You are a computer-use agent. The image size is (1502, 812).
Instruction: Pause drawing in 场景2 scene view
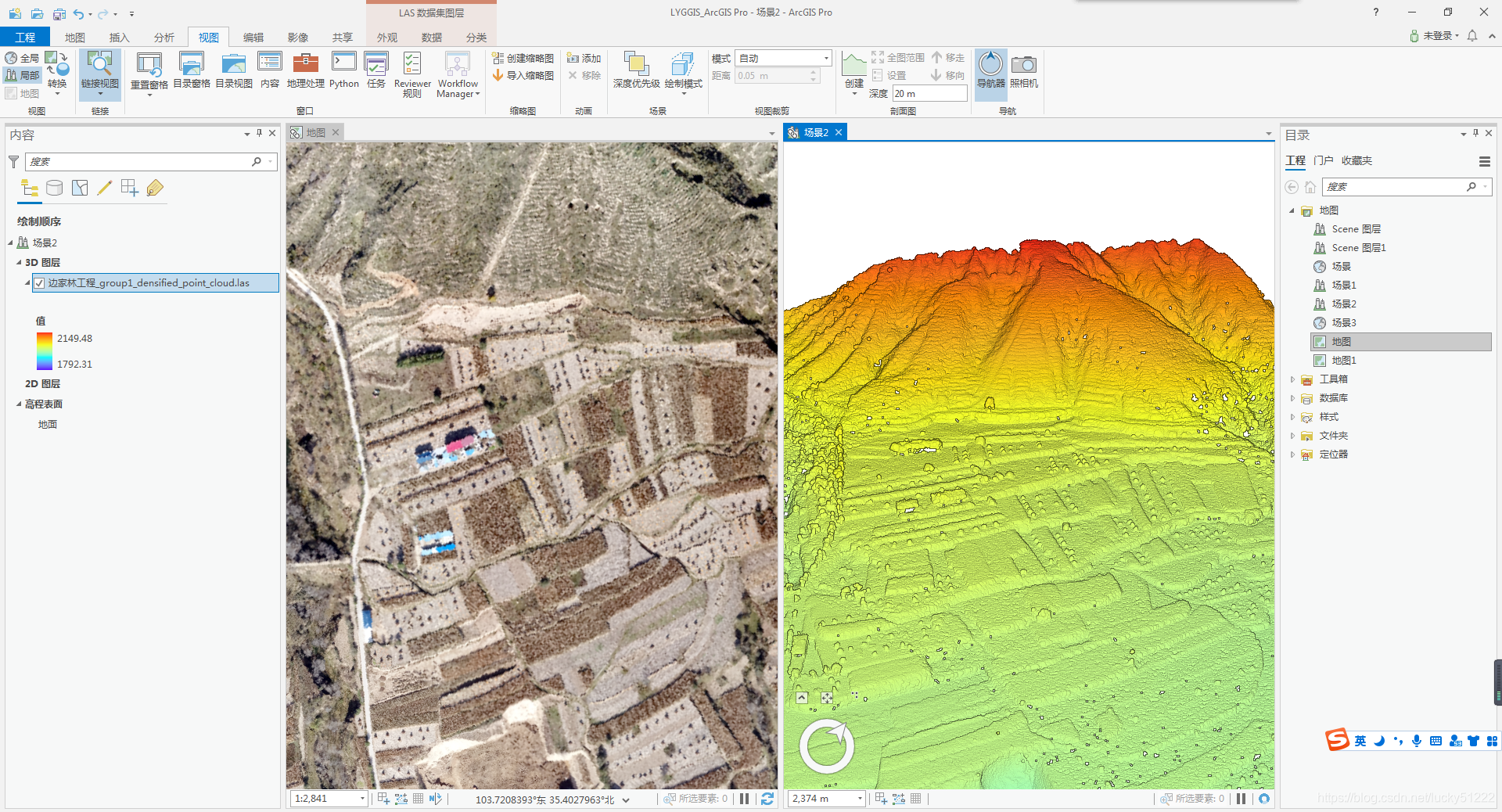[x=1241, y=799]
